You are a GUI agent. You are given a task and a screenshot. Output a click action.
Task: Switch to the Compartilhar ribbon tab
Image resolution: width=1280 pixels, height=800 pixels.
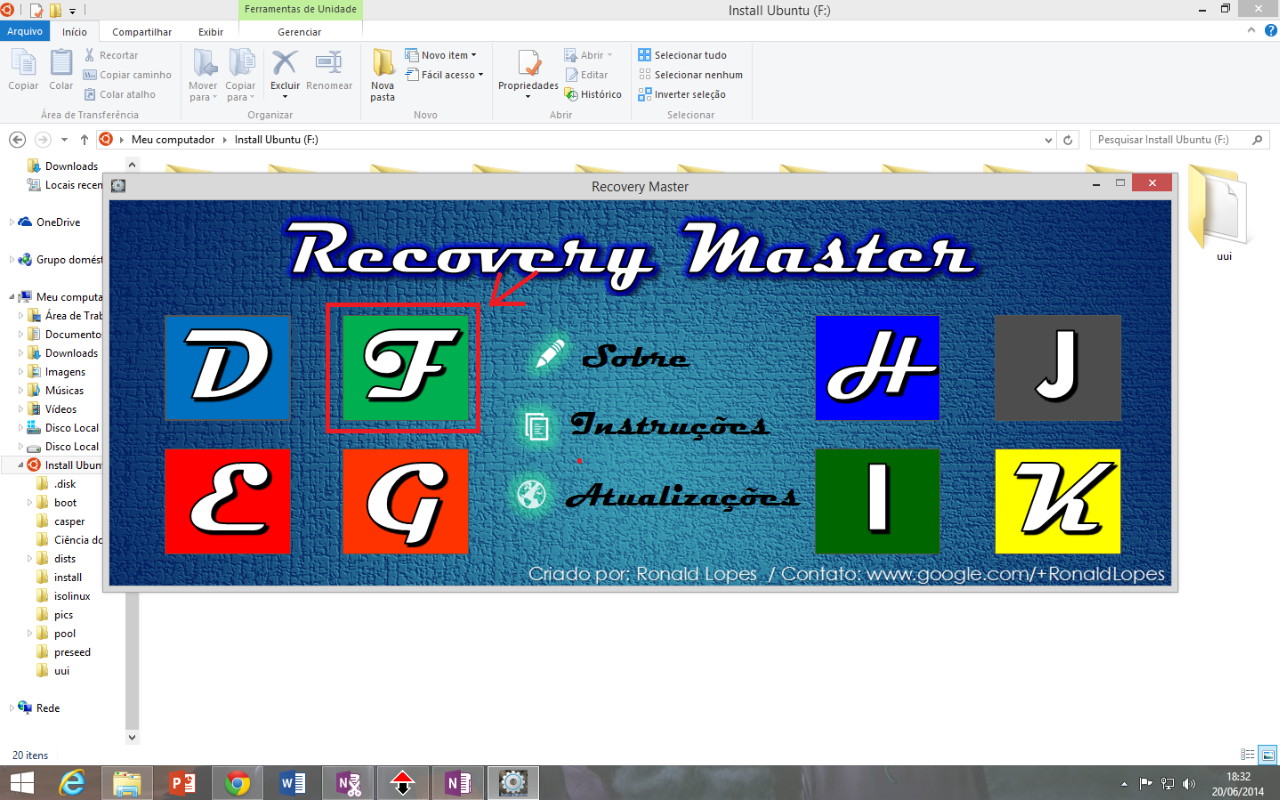[x=142, y=32]
